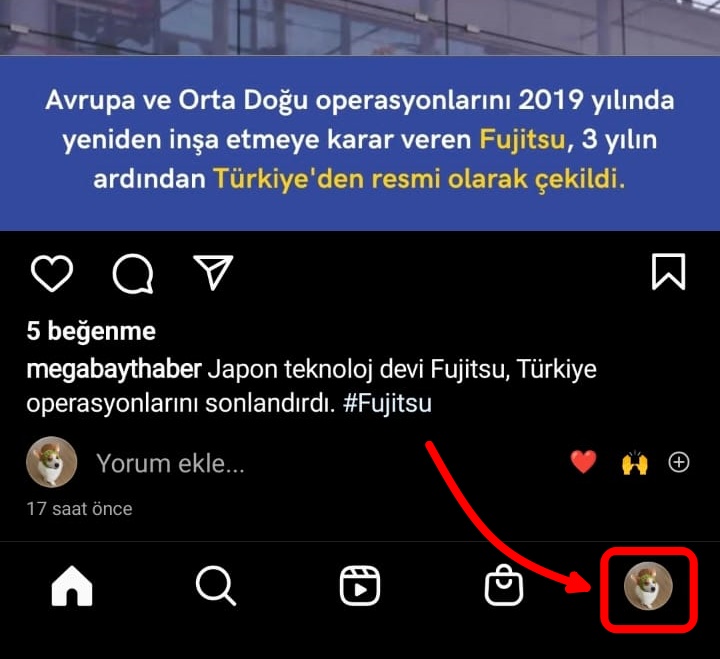Viewport: 720px width, 659px height.
Task: Like the post with the heart icon
Action: pyautogui.click(x=51, y=273)
